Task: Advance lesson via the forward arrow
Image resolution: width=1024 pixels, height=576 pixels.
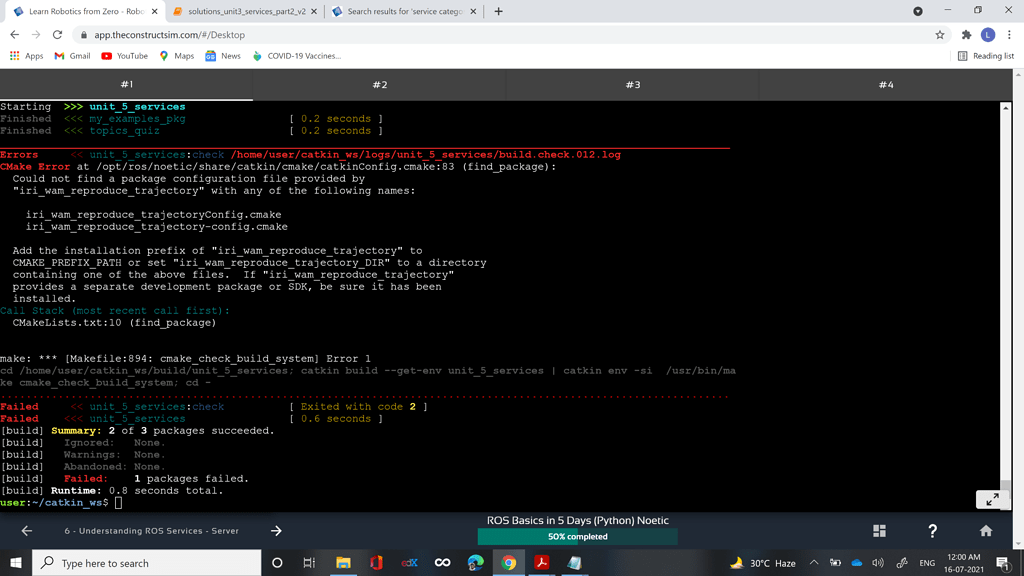Action: pyautogui.click(x=276, y=531)
